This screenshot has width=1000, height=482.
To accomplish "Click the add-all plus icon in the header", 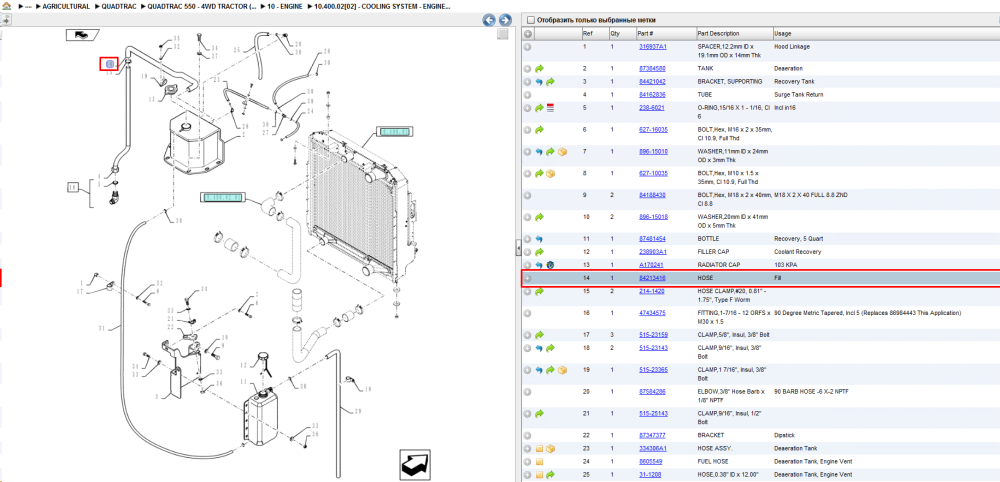I will (527, 33).
